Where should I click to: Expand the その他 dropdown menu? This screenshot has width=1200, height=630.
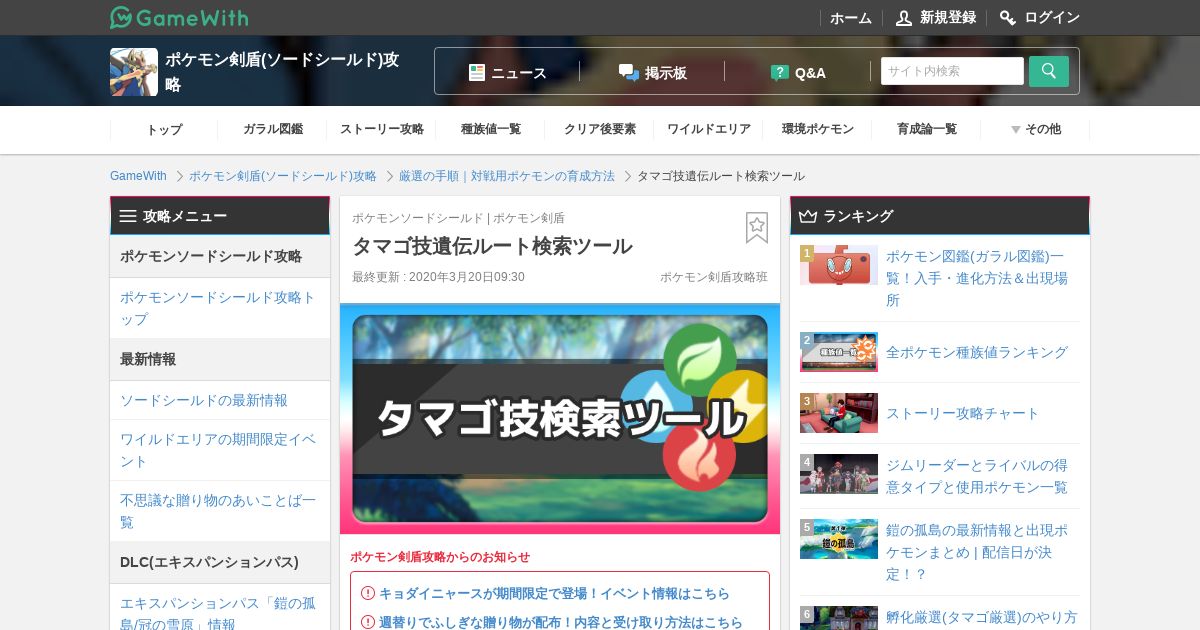[x=1036, y=129]
